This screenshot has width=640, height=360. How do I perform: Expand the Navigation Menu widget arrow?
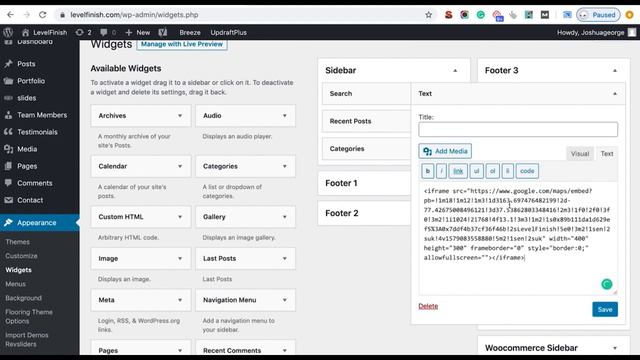(284, 300)
